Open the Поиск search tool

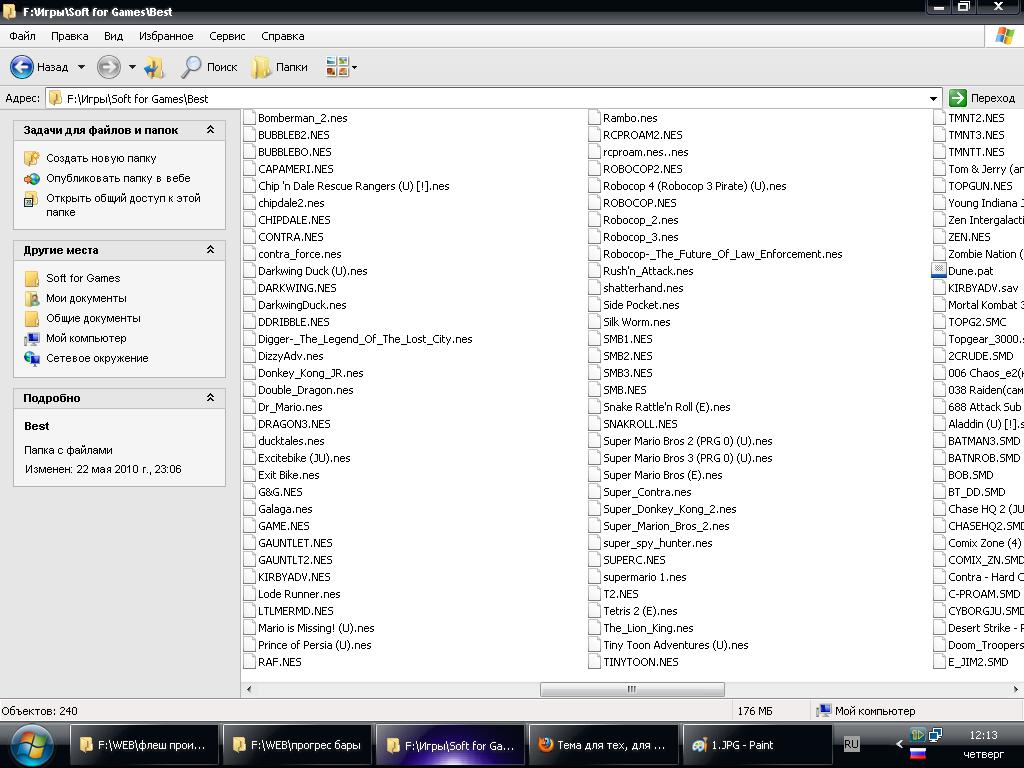click(209, 67)
